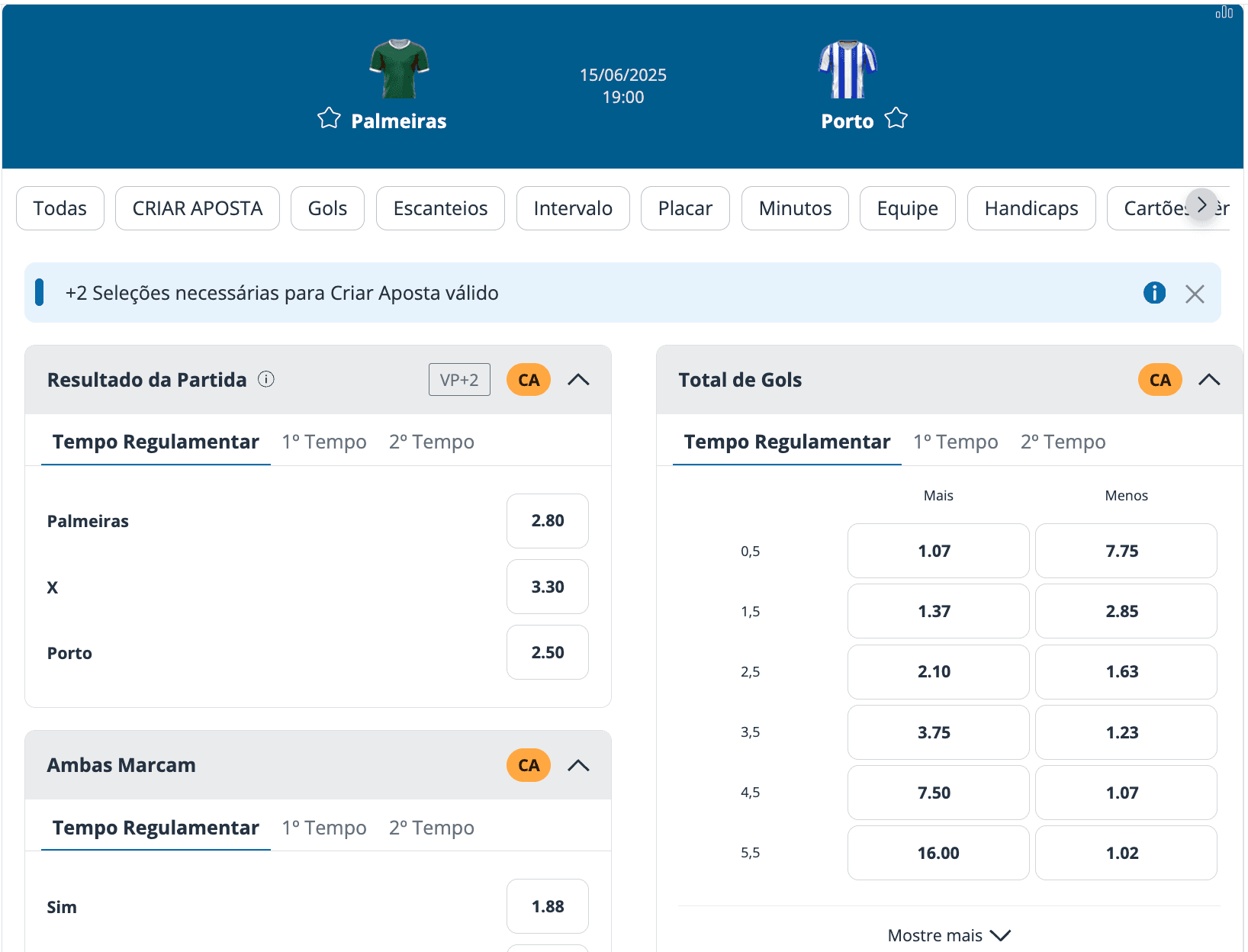This screenshot has width=1248, height=952.
Task: Bet on Palmeiras win at 2.80
Action: pyautogui.click(x=548, y=521)
